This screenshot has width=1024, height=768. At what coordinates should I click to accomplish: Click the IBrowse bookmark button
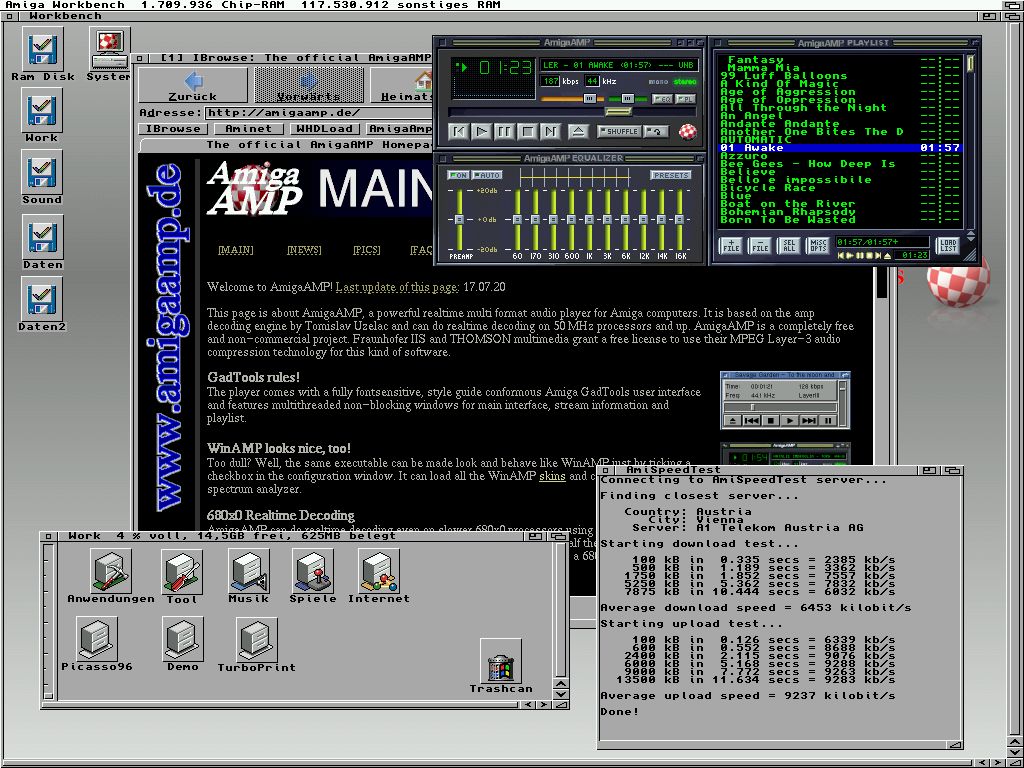click(x=173, y=129)
